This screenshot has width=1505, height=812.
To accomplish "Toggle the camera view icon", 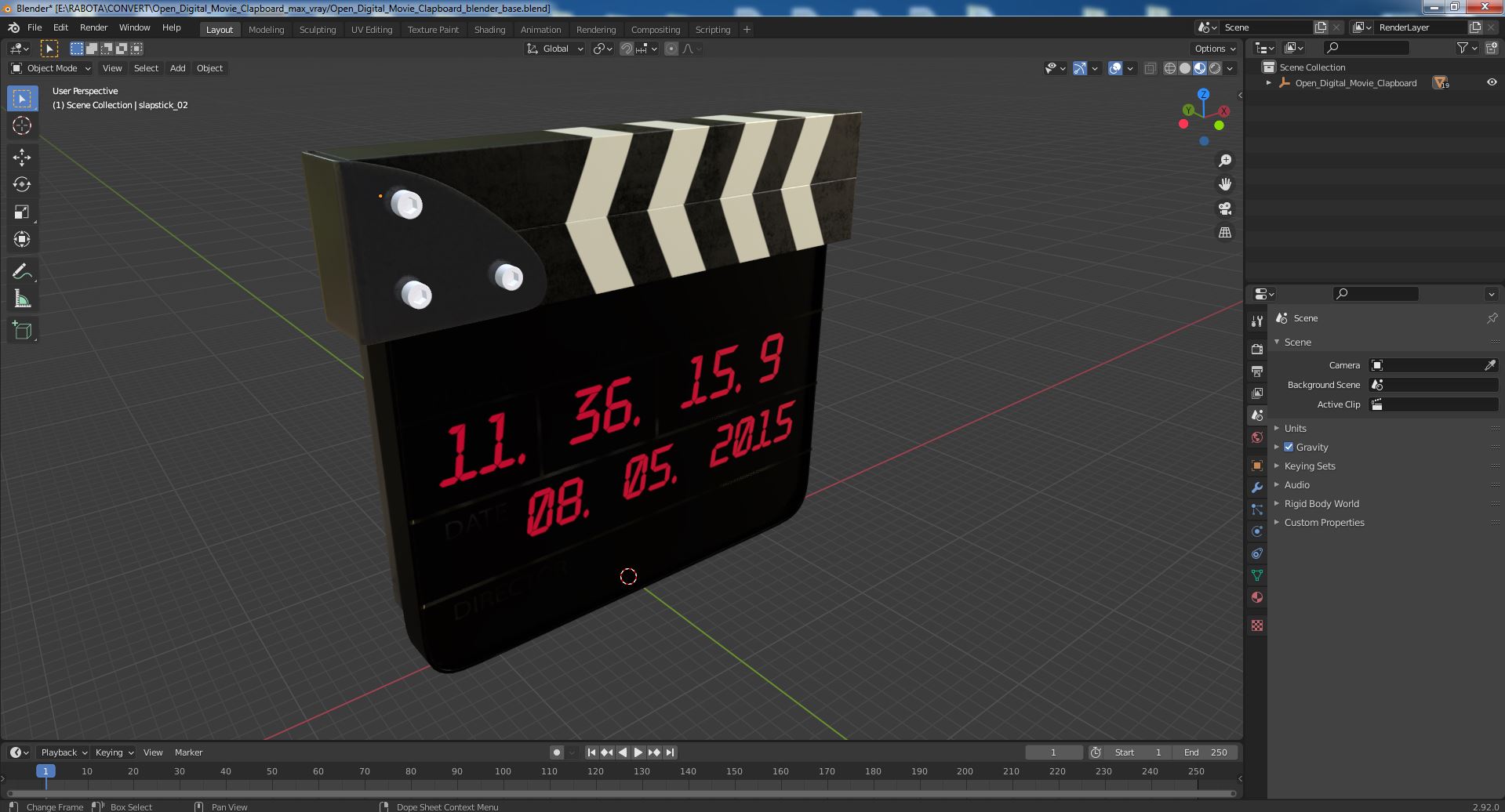I will point(1224,209).
